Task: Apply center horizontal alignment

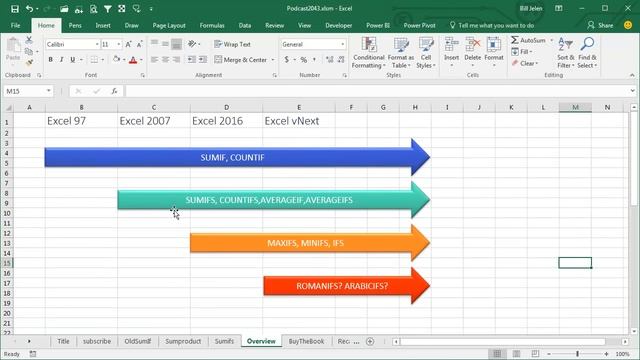Action: 165,60
